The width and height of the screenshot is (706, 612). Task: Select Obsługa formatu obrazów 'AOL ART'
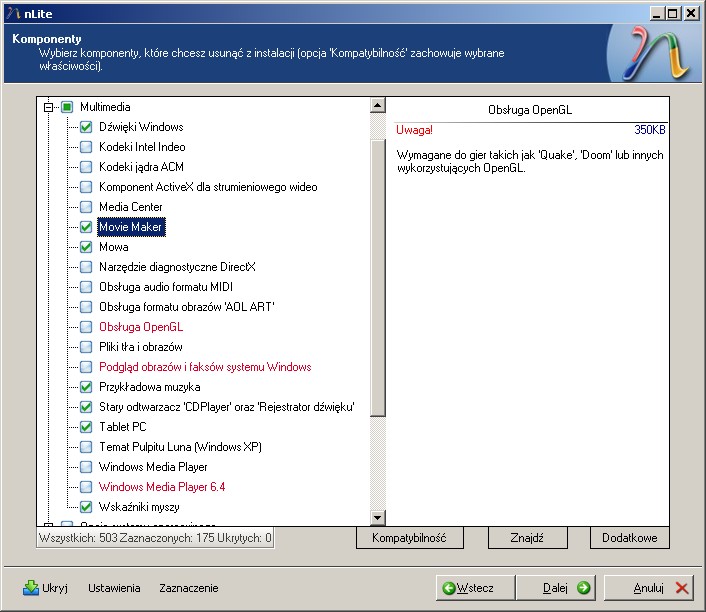[186, 307]
